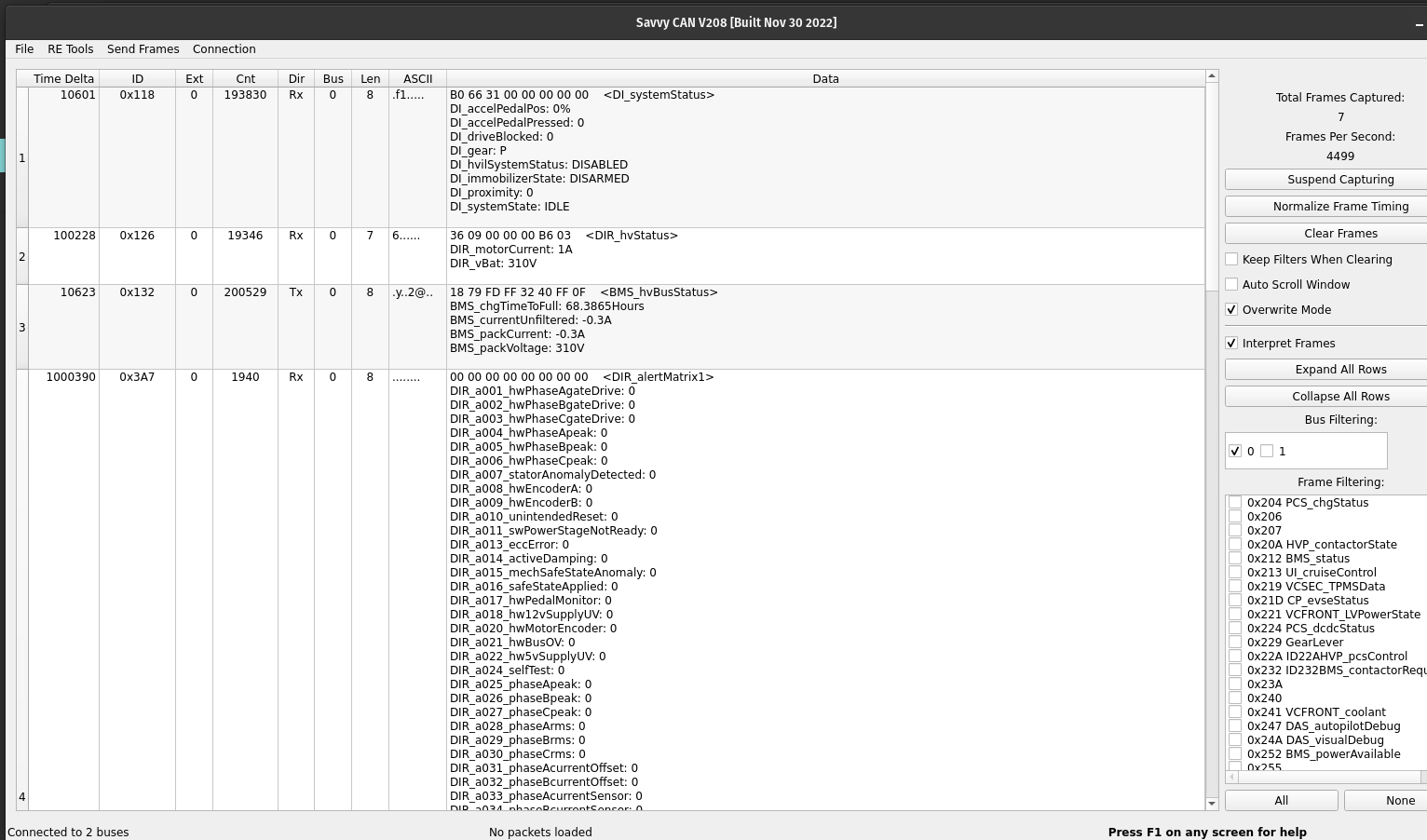1427x840 pixels.
Task: Select row 2 via its row header
Action: 22,256
